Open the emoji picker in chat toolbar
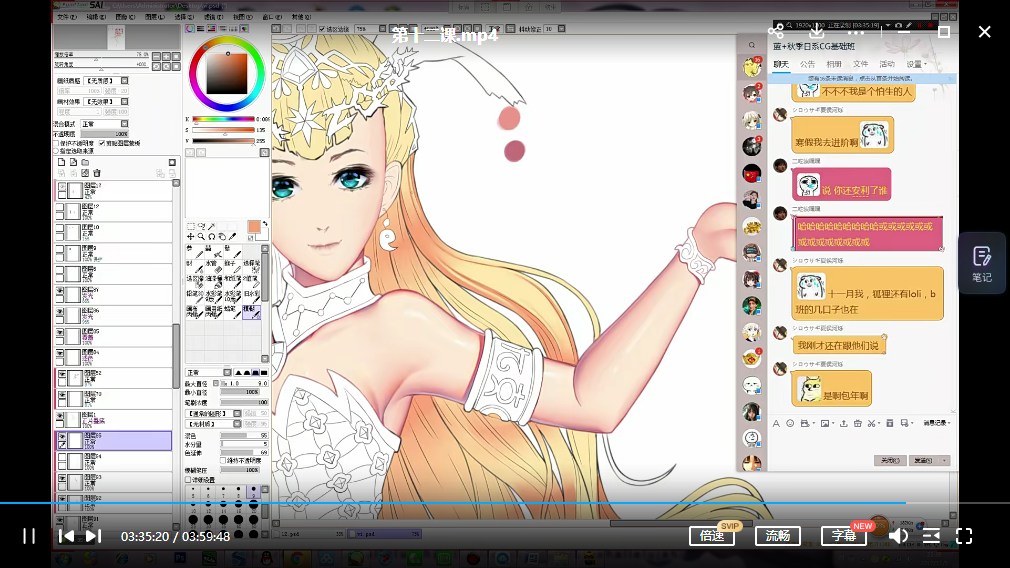 point(790,423)
